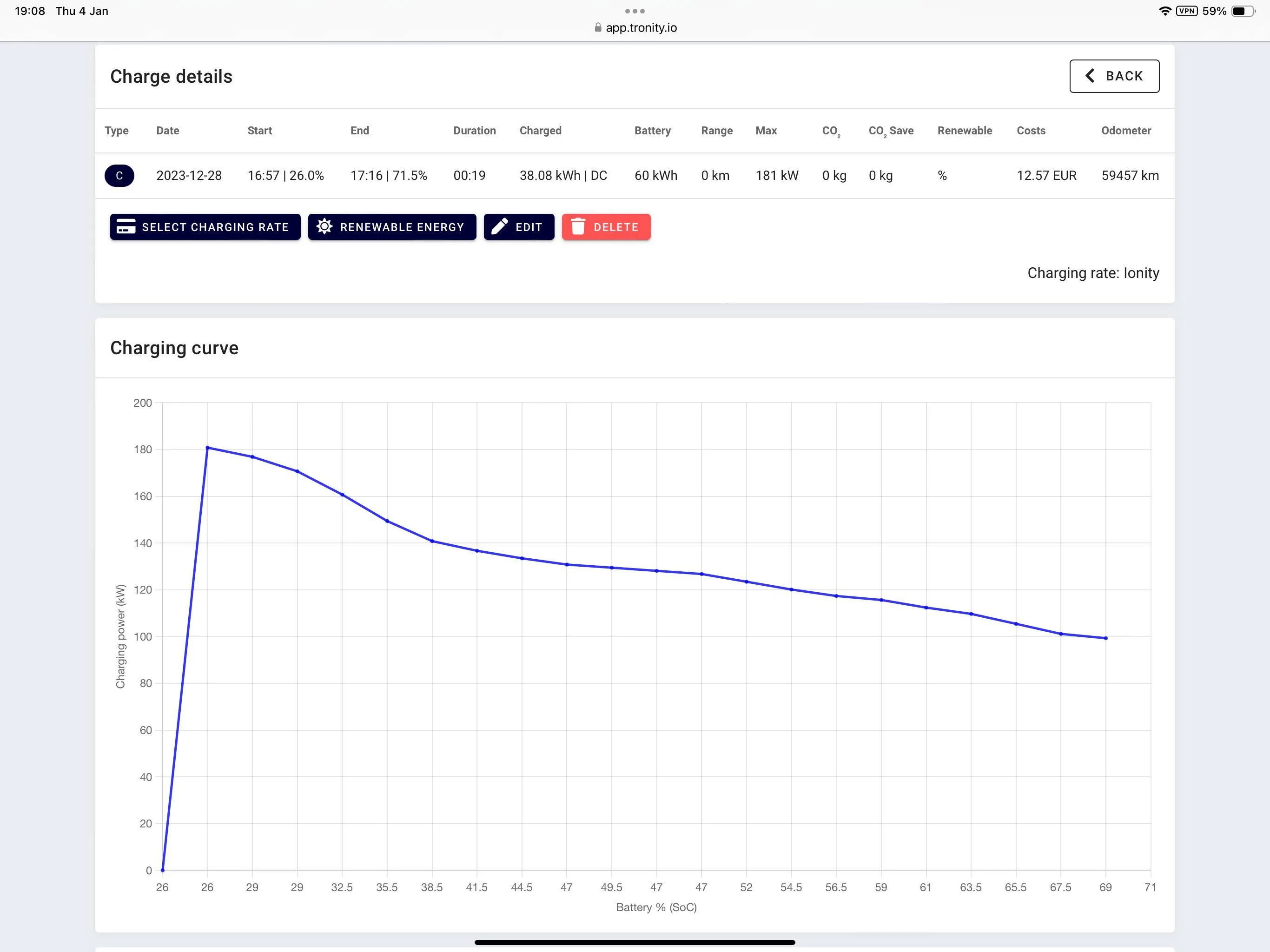Tap the padlock icon beside app.tronity.io
This screenshot has height=952, width=1270.
(598, 27)
